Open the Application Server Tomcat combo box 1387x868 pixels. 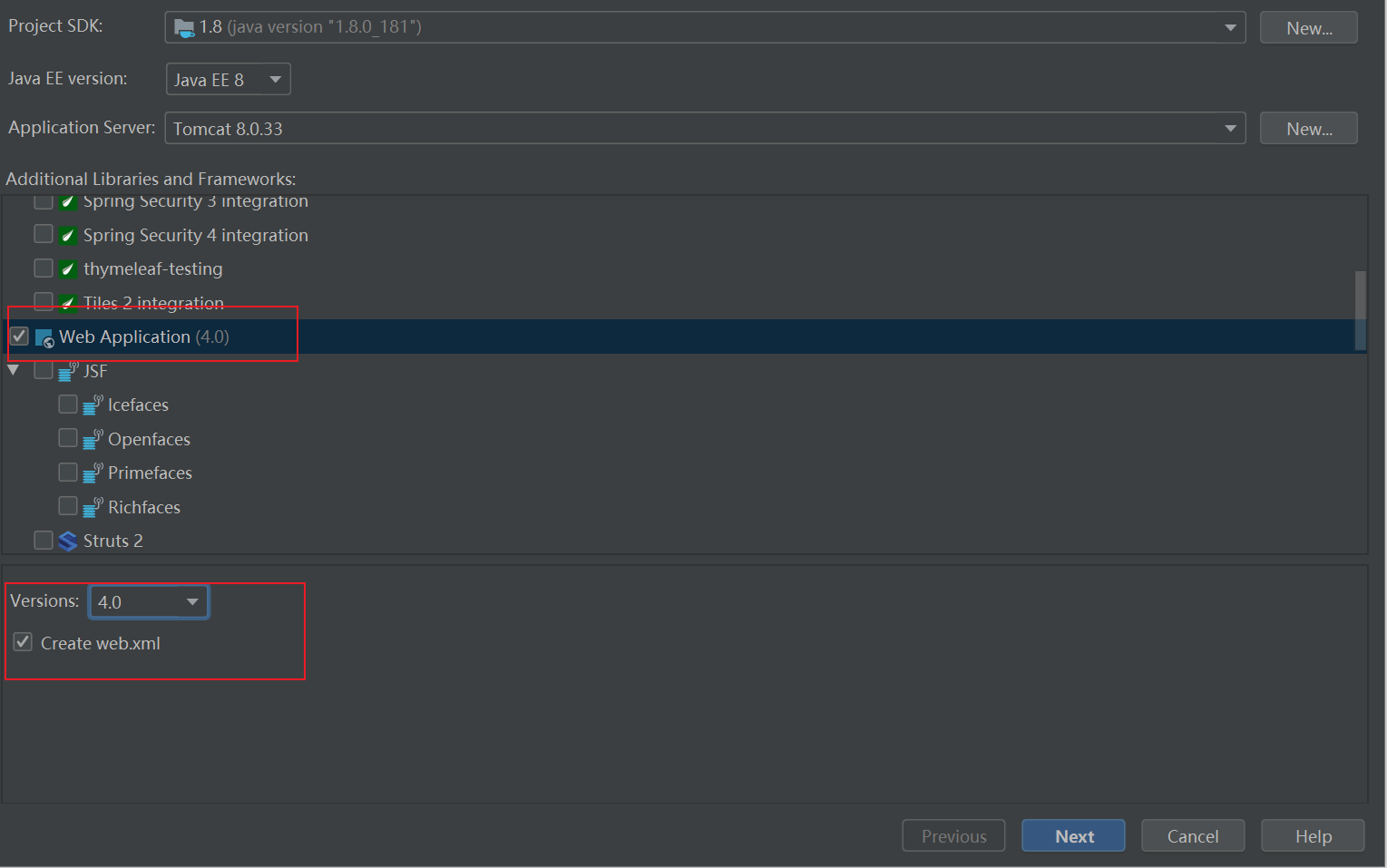click(x=705, y=128)
